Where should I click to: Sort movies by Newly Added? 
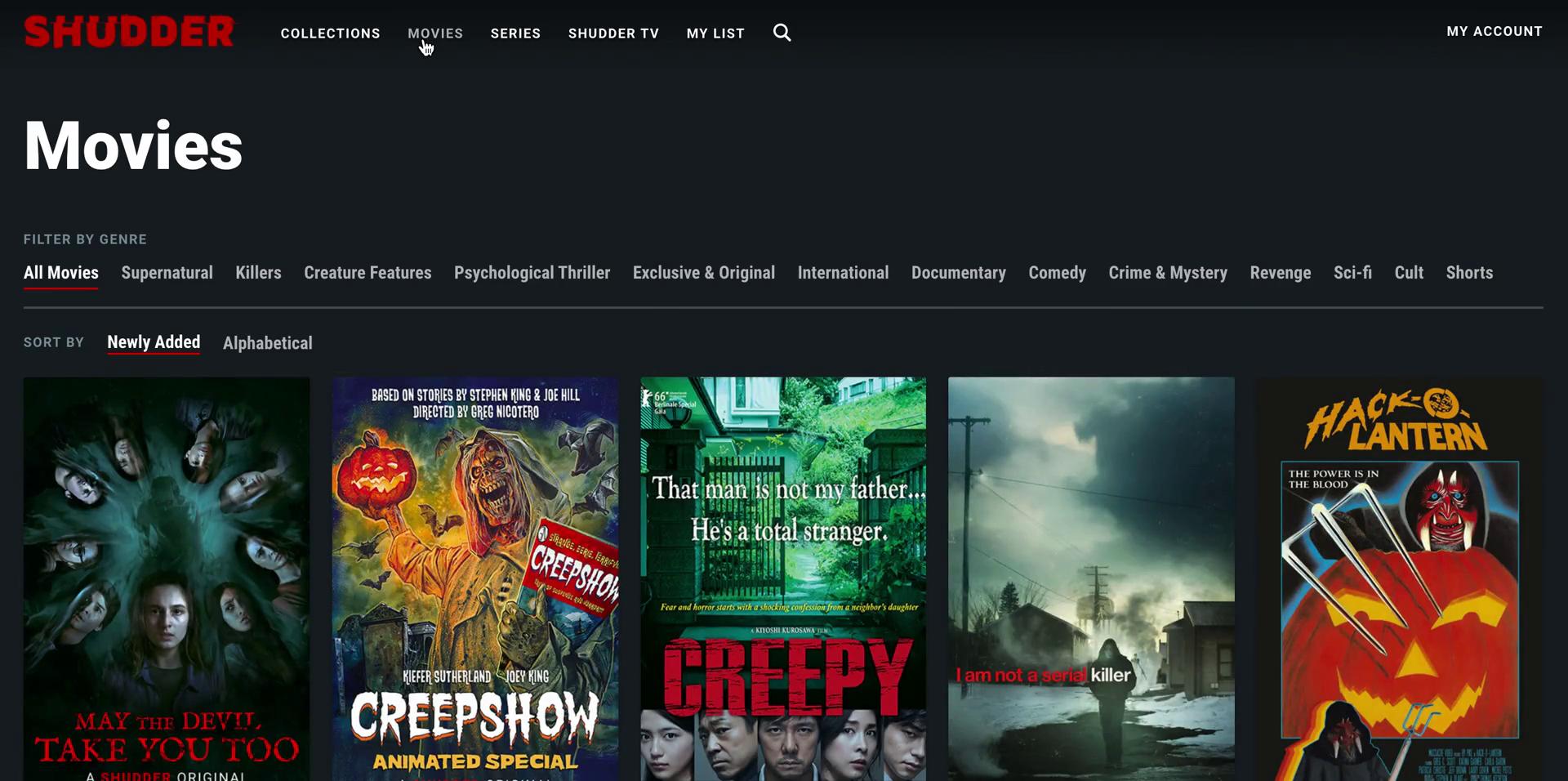pyautogui.click(x=154, y=342)
